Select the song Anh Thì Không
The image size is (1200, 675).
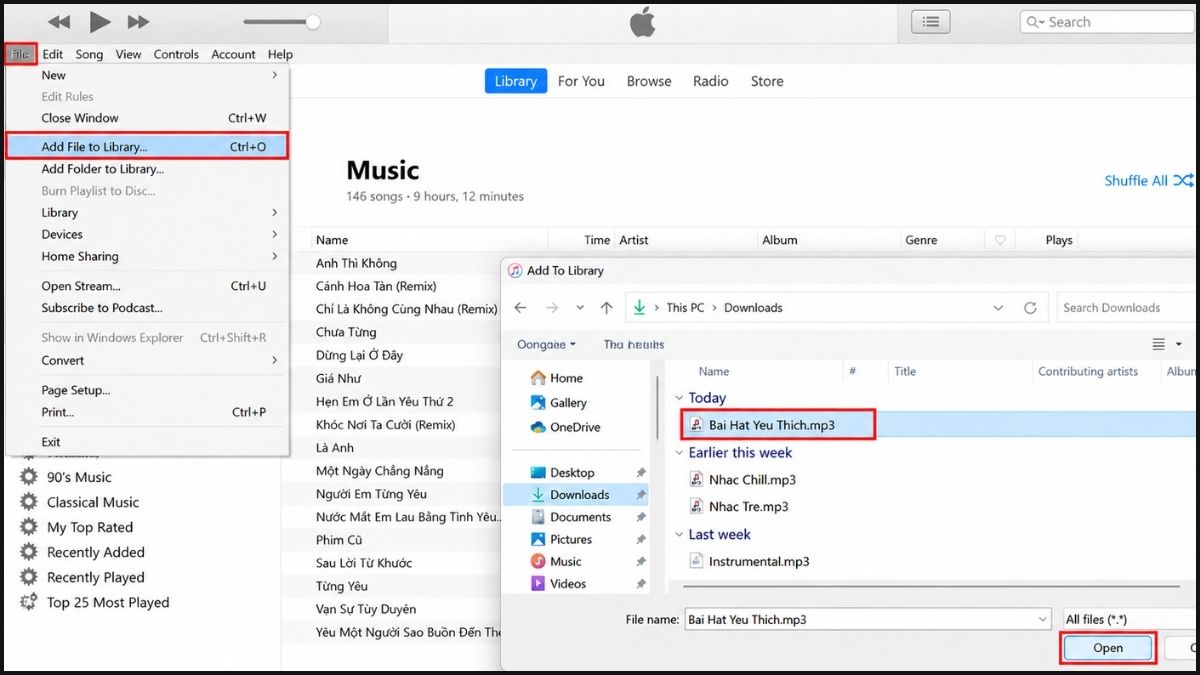(x=356, y=263)
